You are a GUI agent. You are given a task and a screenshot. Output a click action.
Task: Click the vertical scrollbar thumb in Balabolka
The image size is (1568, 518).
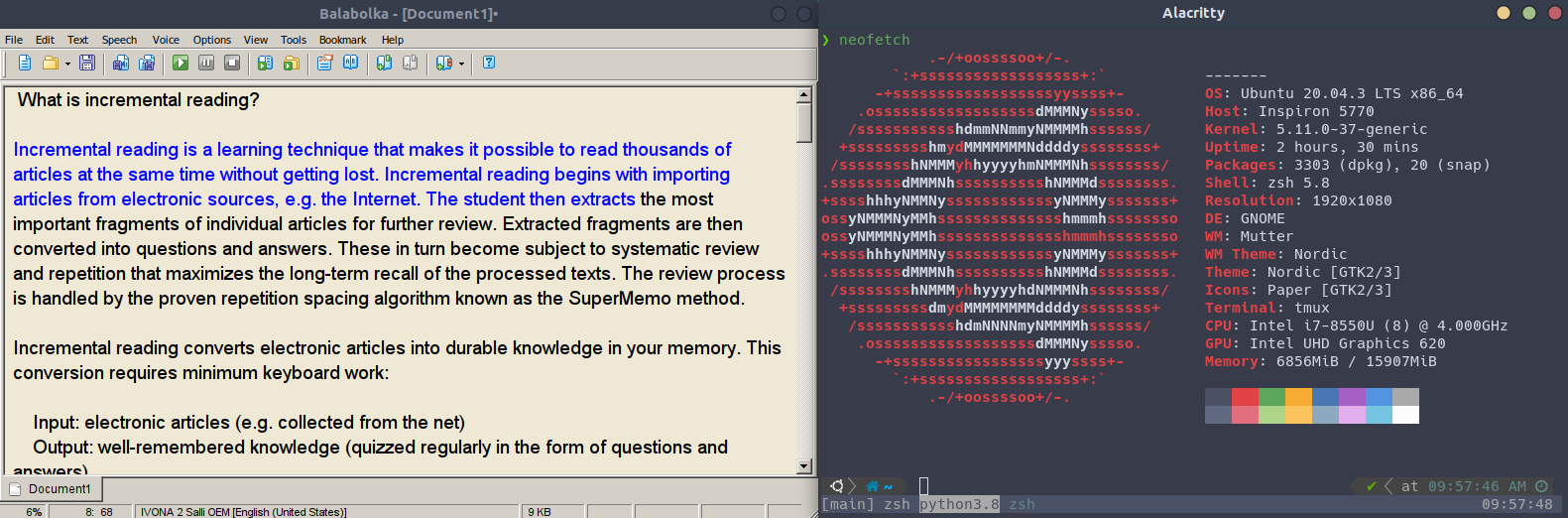pyautogui.click(x=804, y=122)
